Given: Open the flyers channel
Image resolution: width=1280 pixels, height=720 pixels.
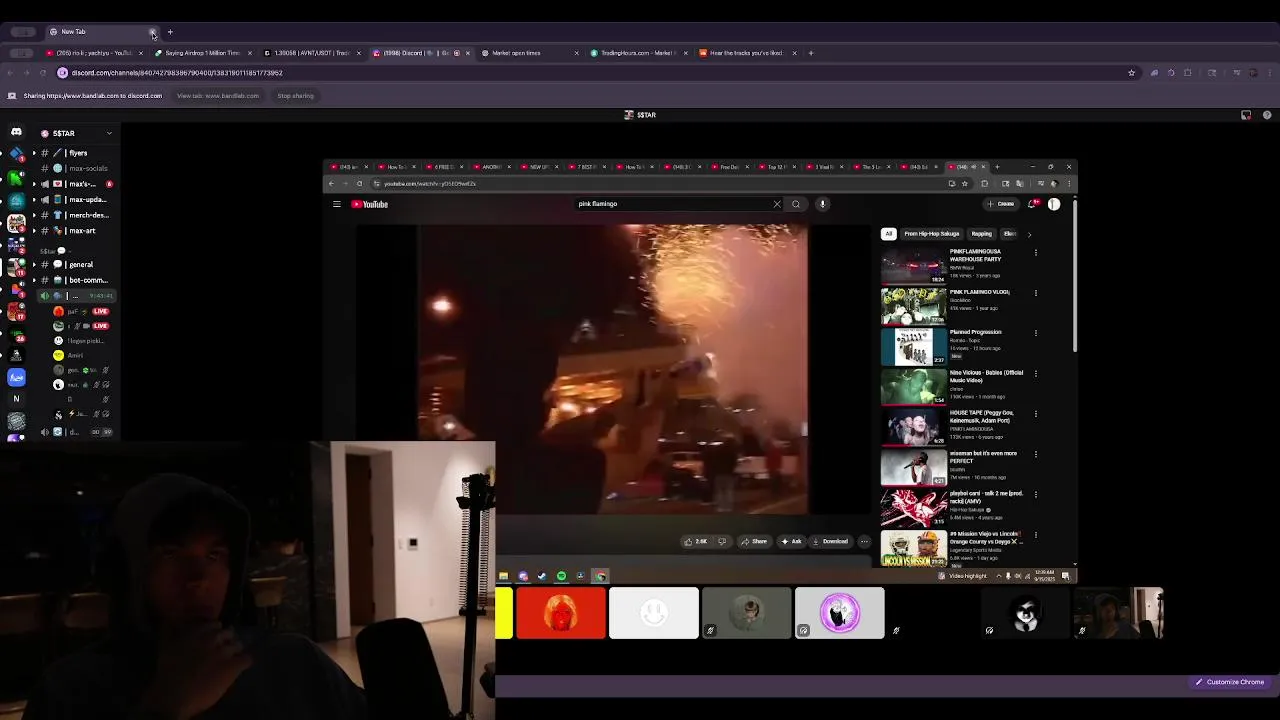Looking at the screenshot, I should [x=76, y=153].
